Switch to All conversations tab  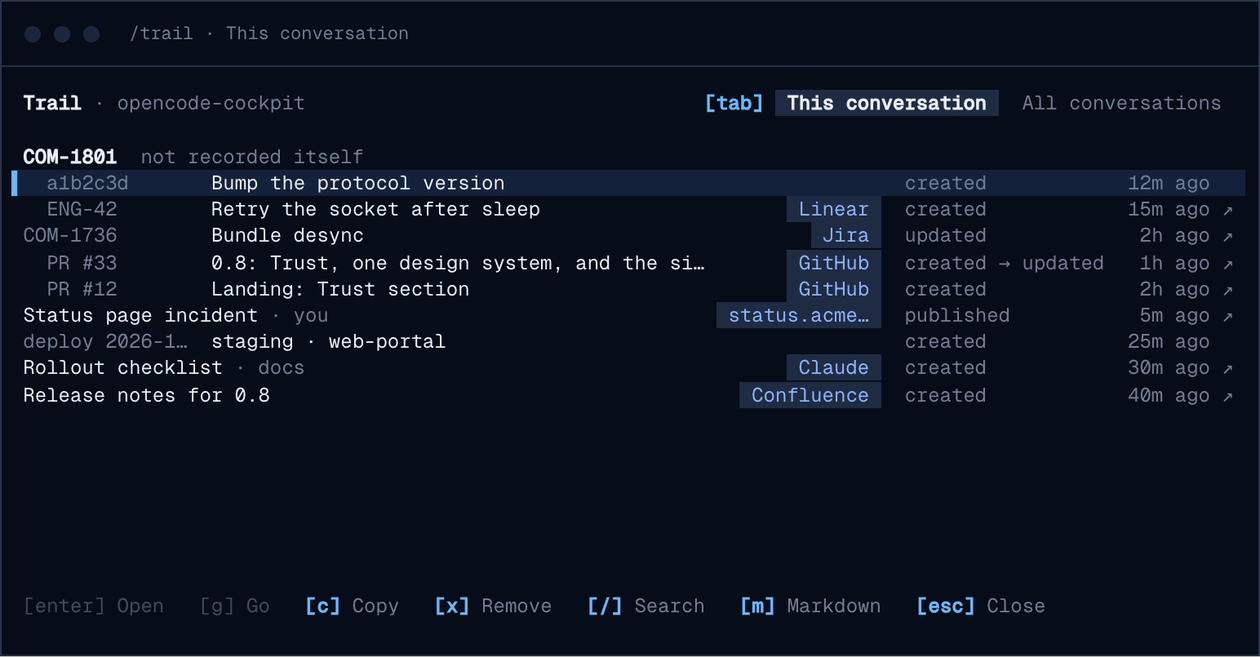click(1121, 103)
